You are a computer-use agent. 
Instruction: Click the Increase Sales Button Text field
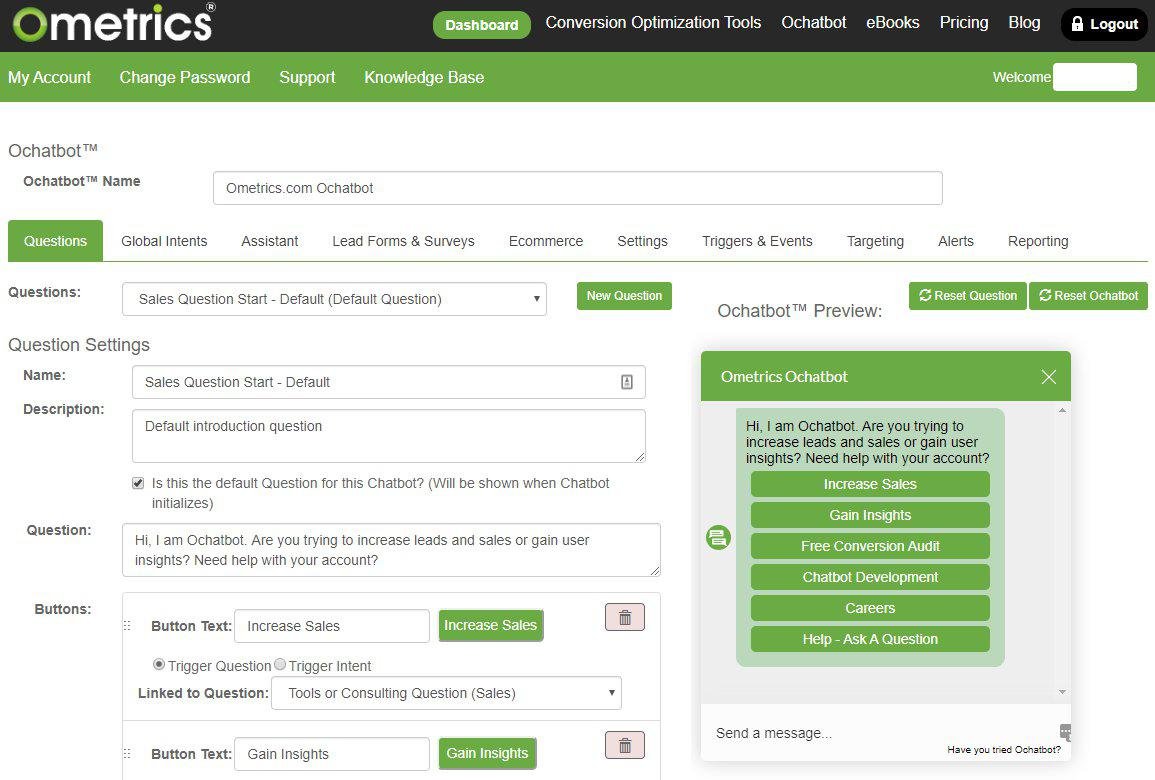click(x=331, y=626)
